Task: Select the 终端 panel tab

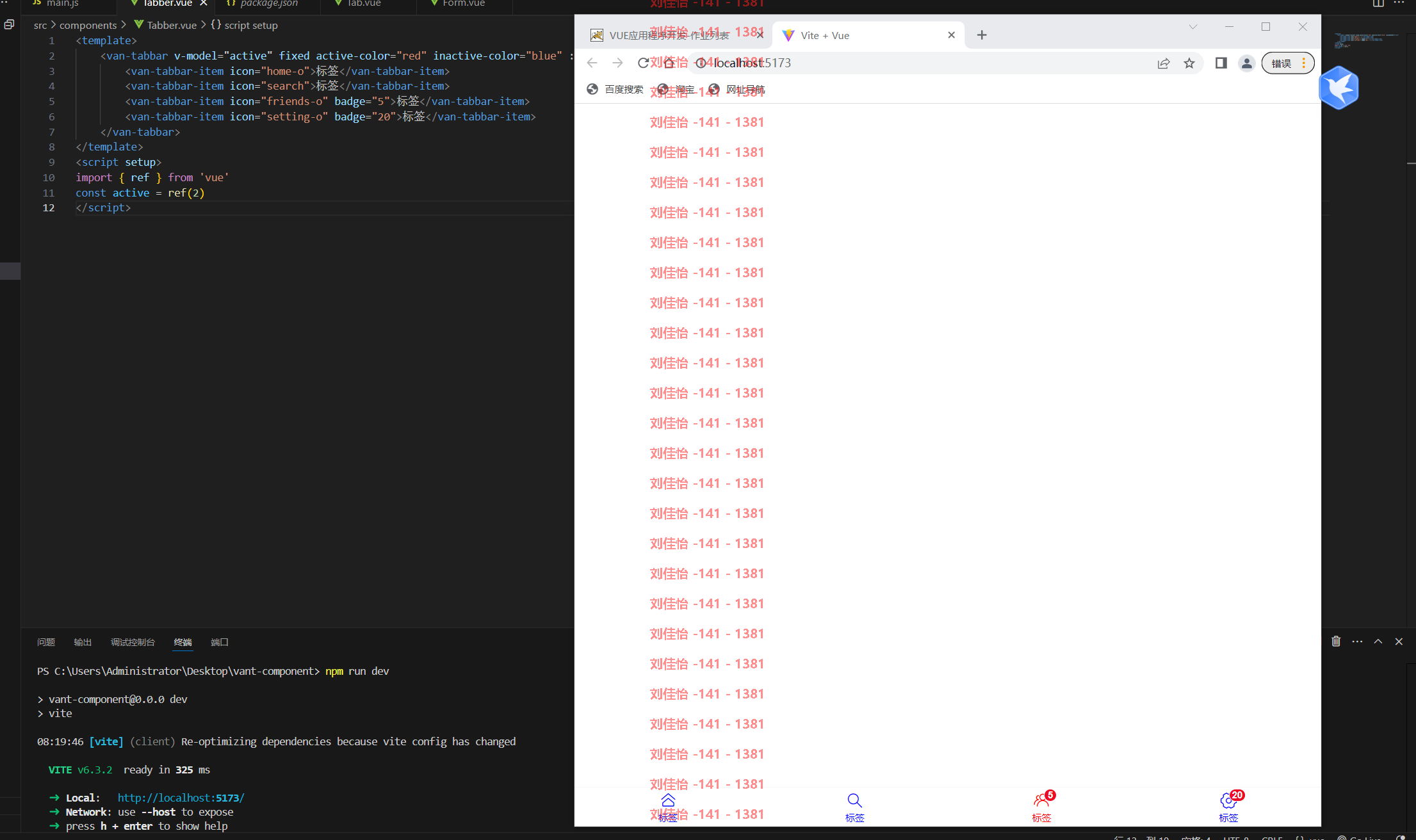Action: (x=183, y=642)
